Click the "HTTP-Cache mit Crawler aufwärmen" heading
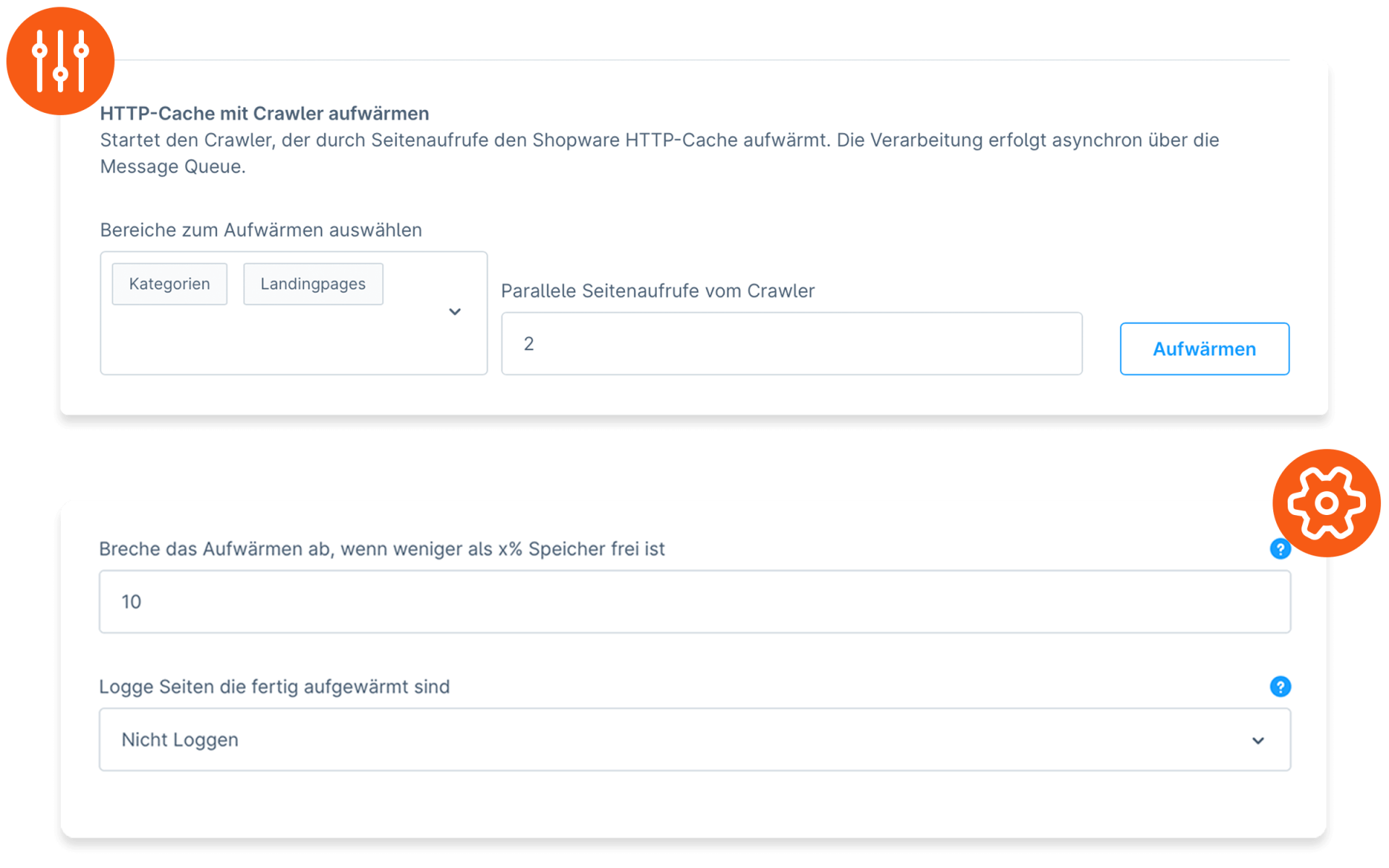This screenshot has width=1389, height=868. (264, 114)
